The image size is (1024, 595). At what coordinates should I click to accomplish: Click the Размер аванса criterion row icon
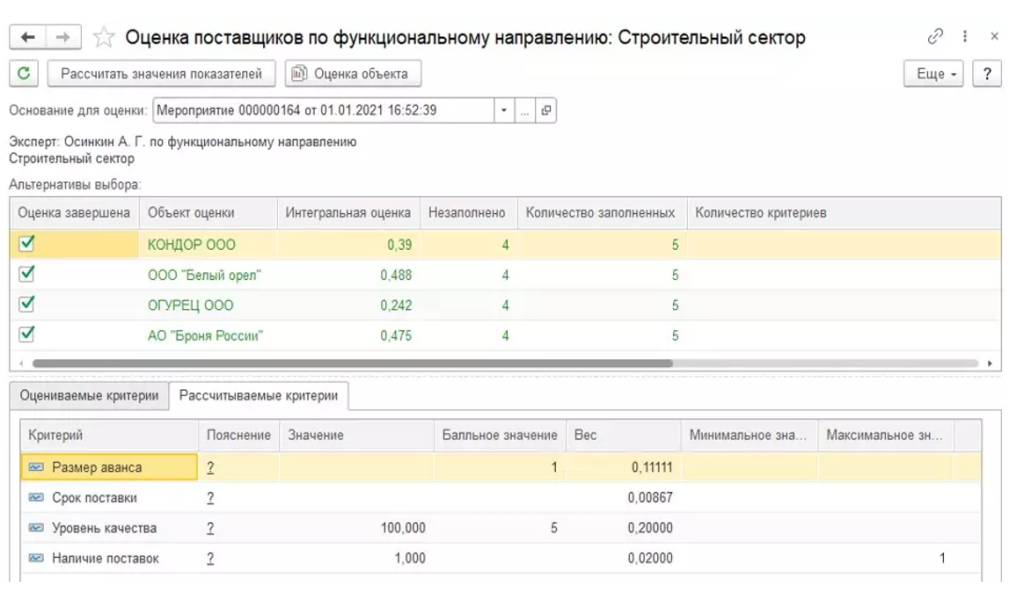tap(37, 467)
